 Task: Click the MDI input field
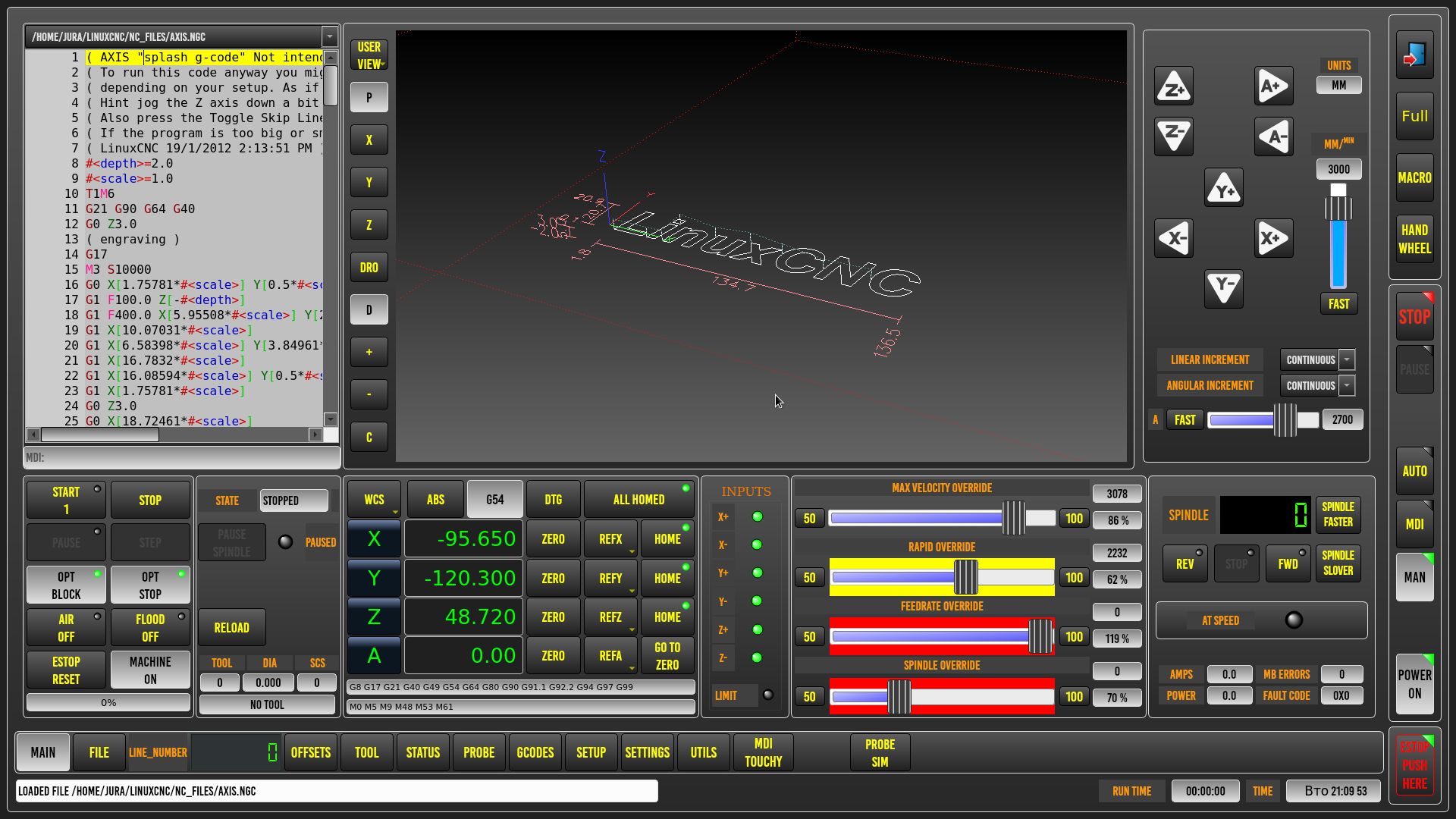coord(182,457)
